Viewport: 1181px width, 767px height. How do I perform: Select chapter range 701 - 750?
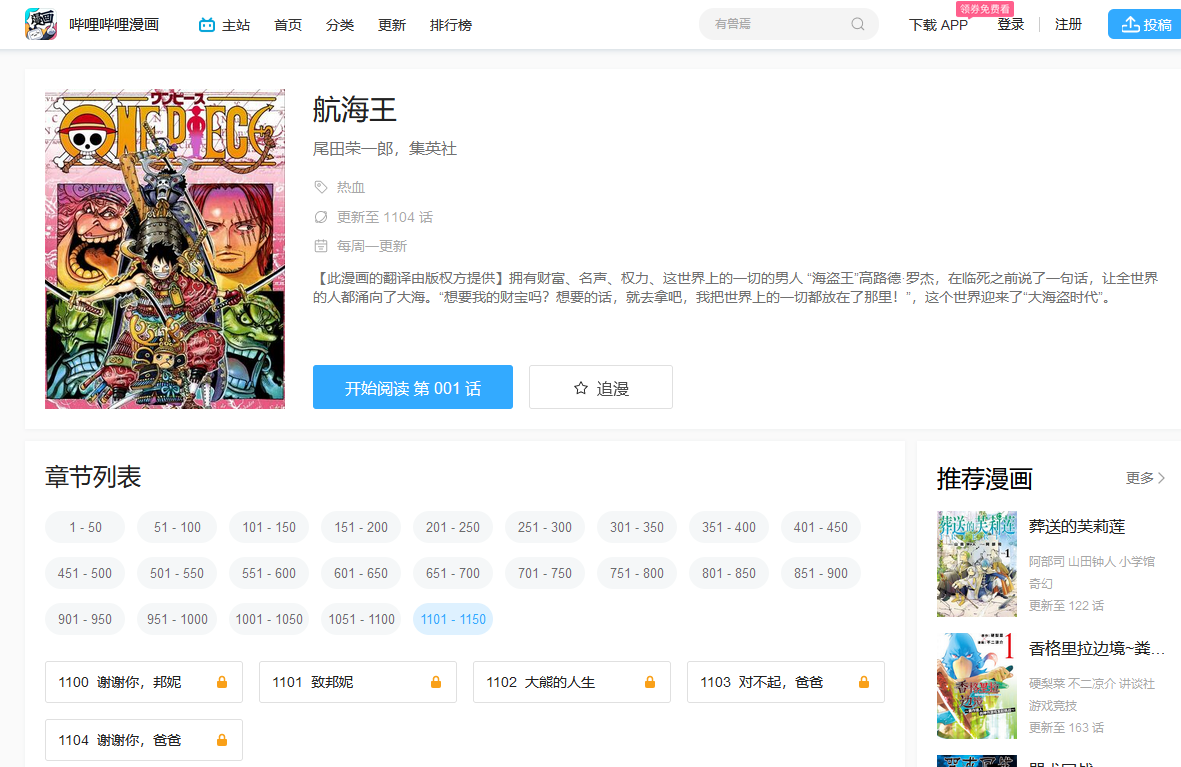545,573
